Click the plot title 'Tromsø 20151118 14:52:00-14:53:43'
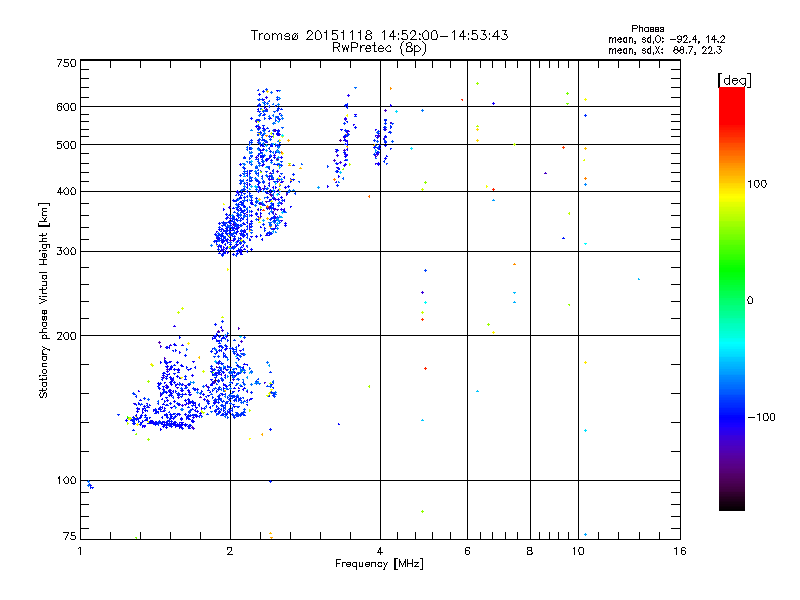800x600 pixels. coord(379,35)
